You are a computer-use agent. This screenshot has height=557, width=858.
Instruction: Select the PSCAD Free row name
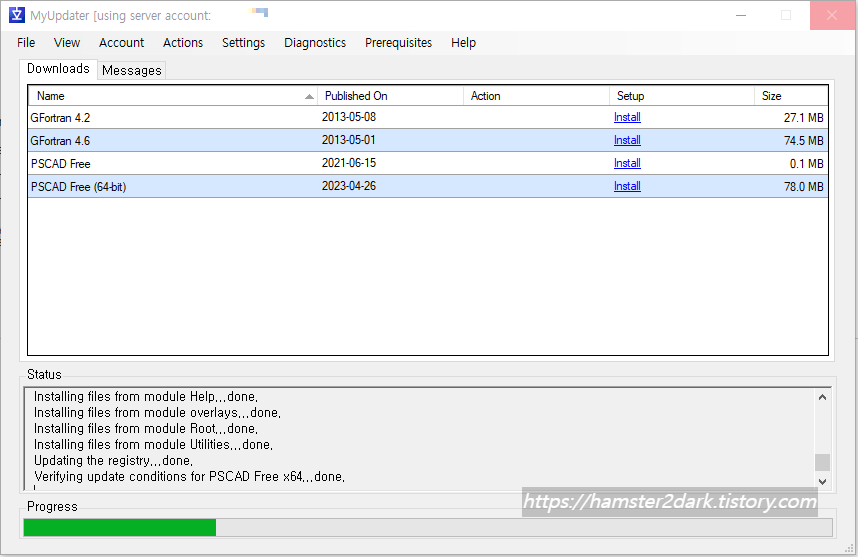(60, 164)
